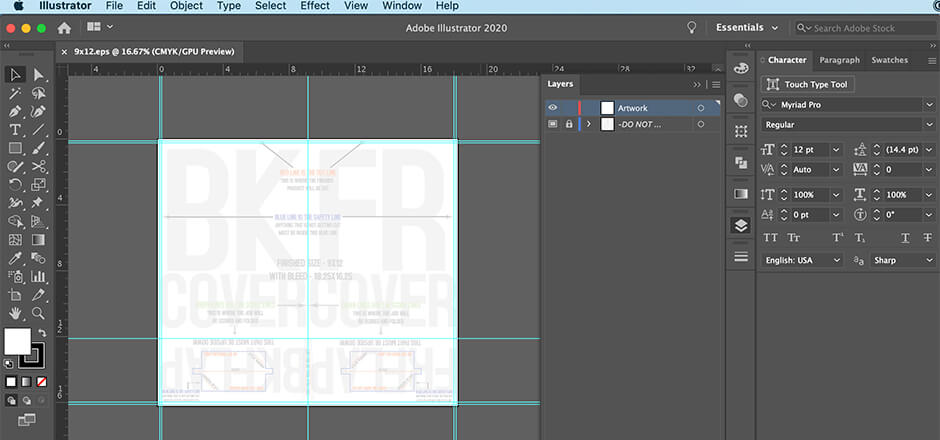Open the Essentials workspace switcher
Viewport: 940px width, 440px height.
[x=747, y=28]
